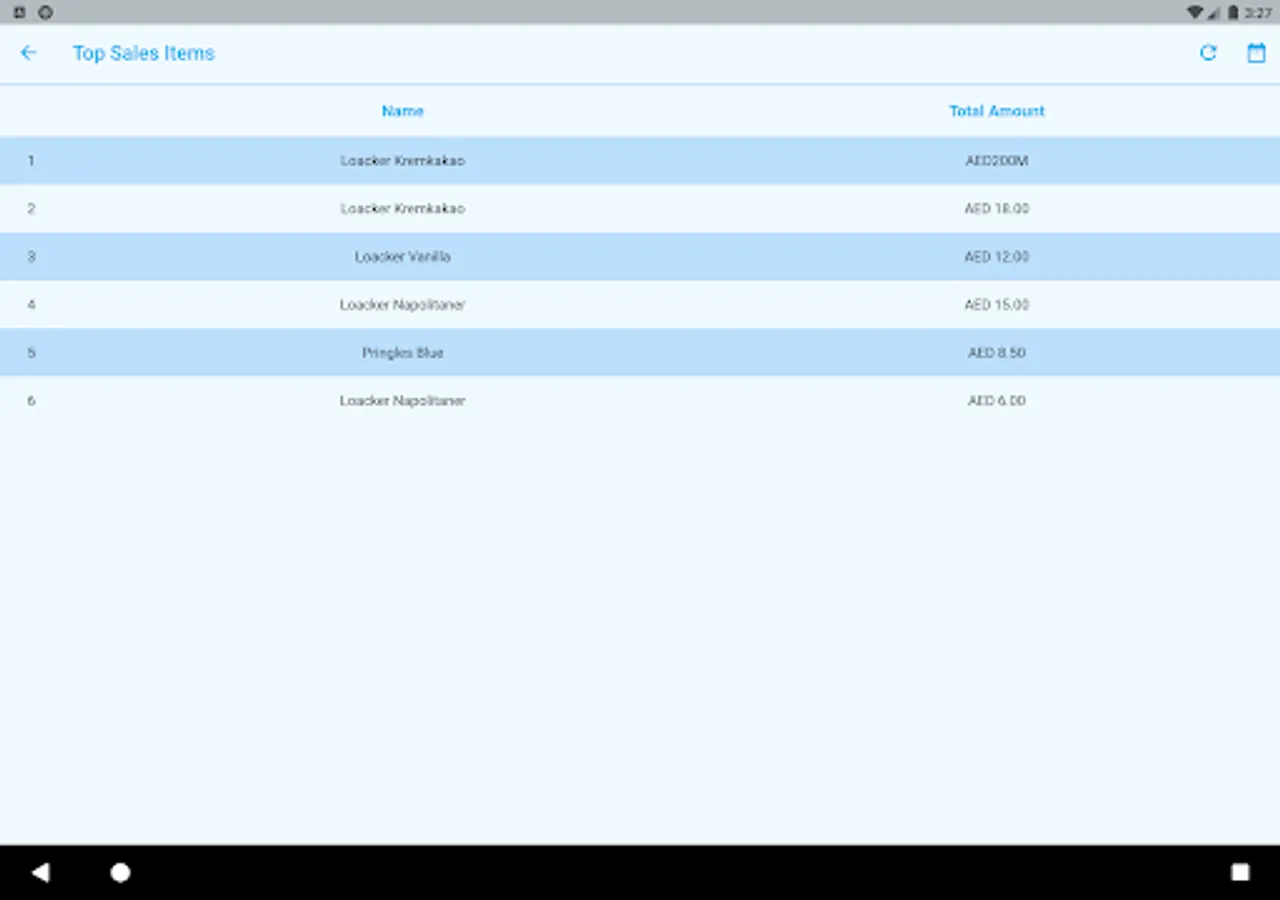Click the 'AED 6.00' amount

coord(997,400)
